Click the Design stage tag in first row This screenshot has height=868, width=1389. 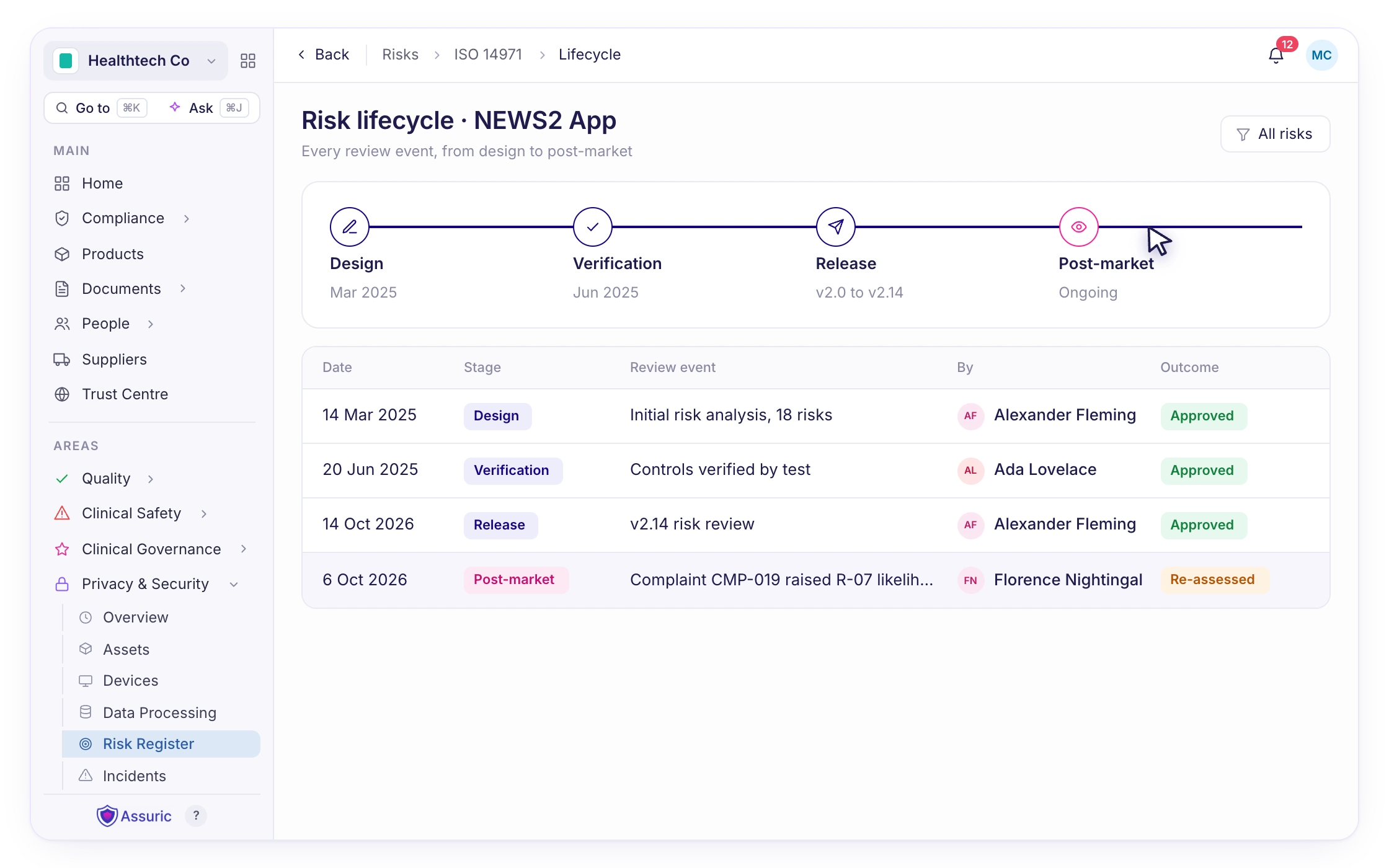click(x=497, y=416)
